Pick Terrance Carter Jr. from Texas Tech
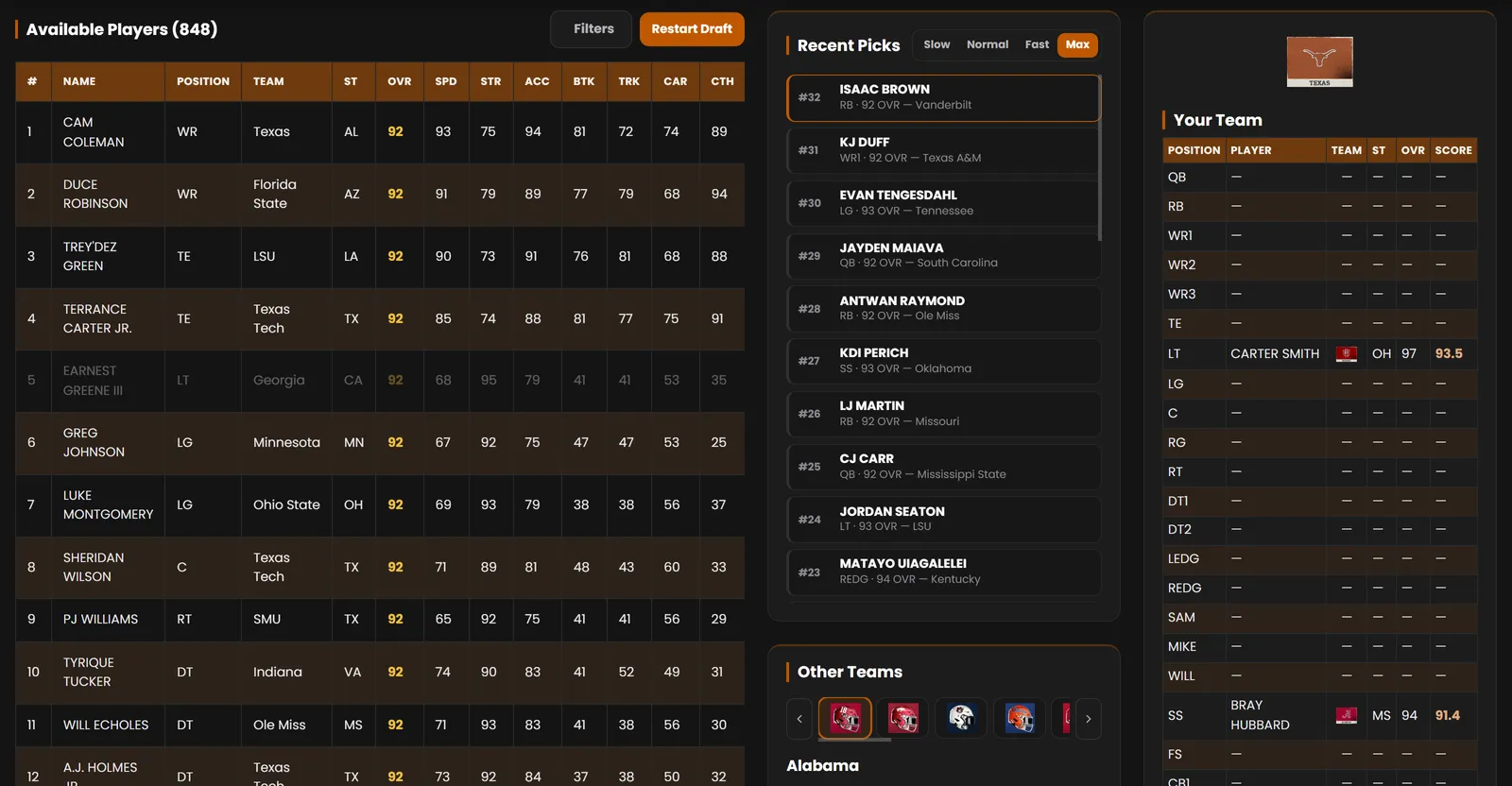The width and height of the screenshot is (1512, 786). tap(380, 319)
